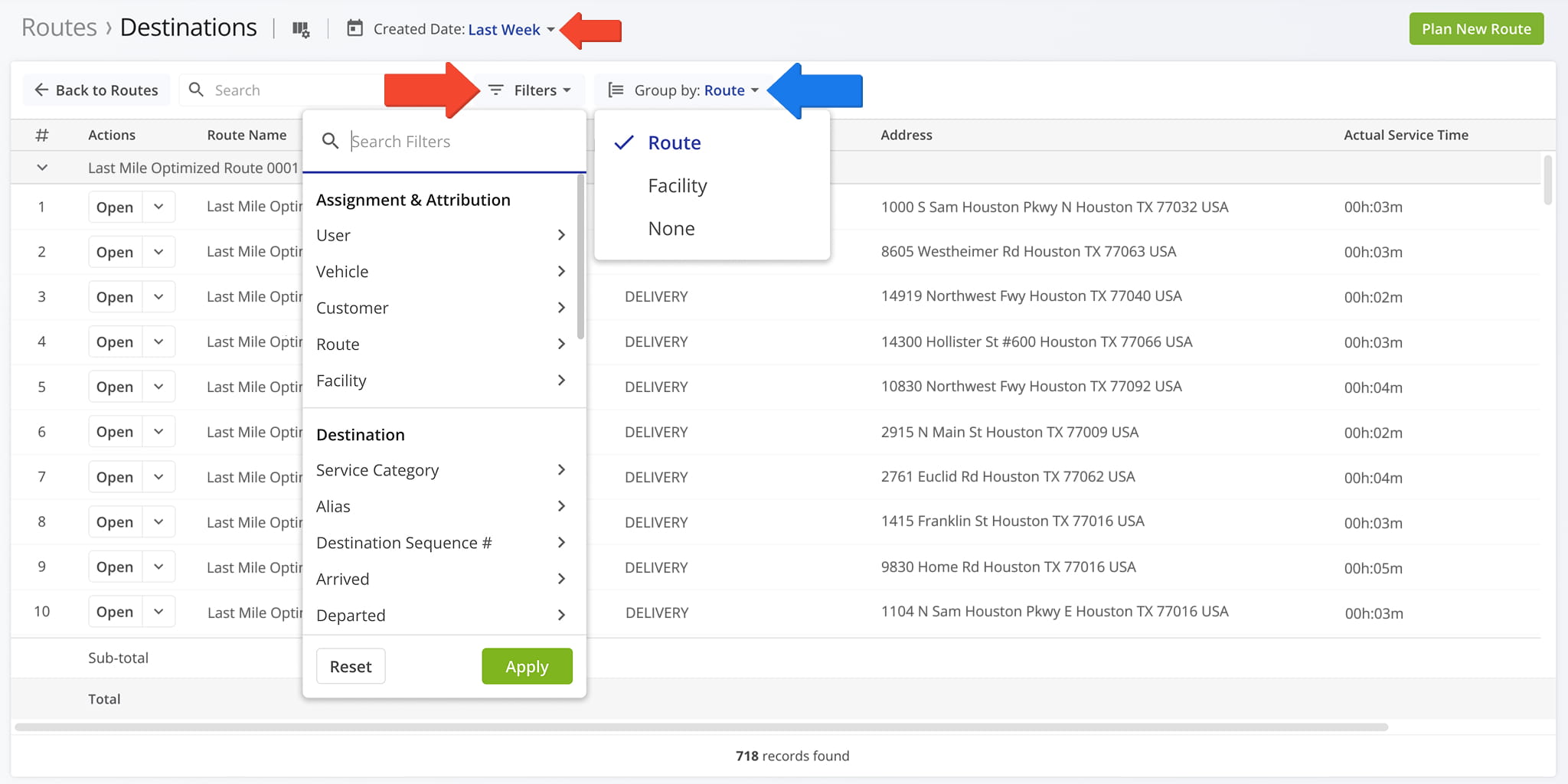Click the magnifier icon in the Search bar

(x=196, y=90)
